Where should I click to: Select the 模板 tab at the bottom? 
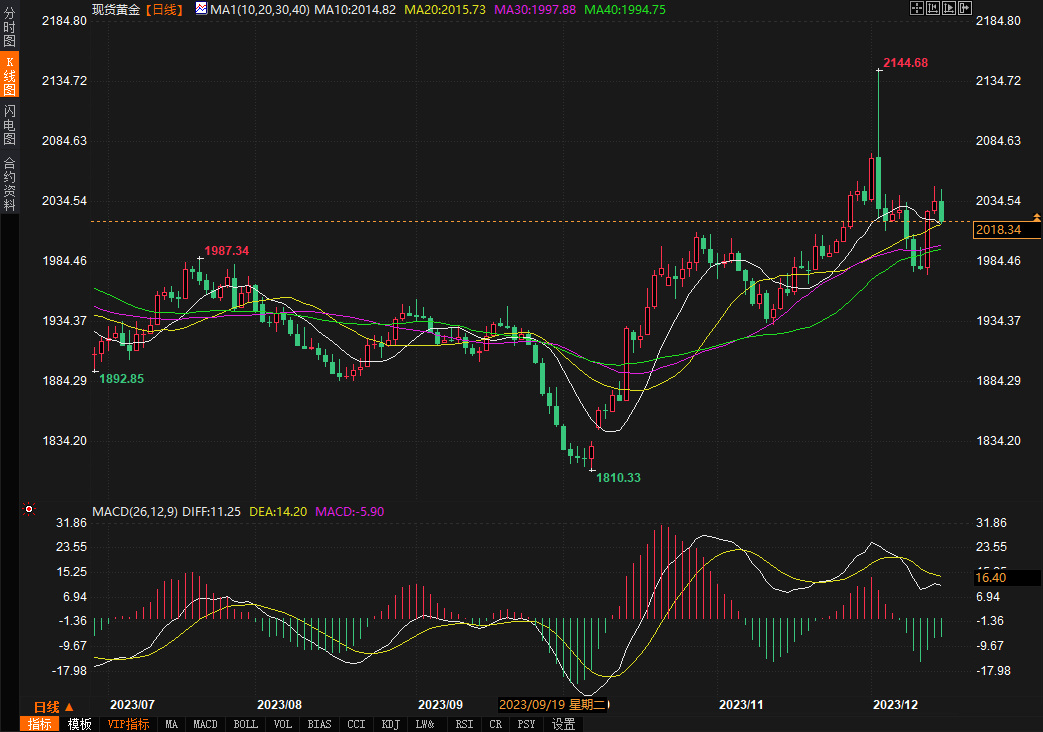pyautogui.click(x=80, y=724)
